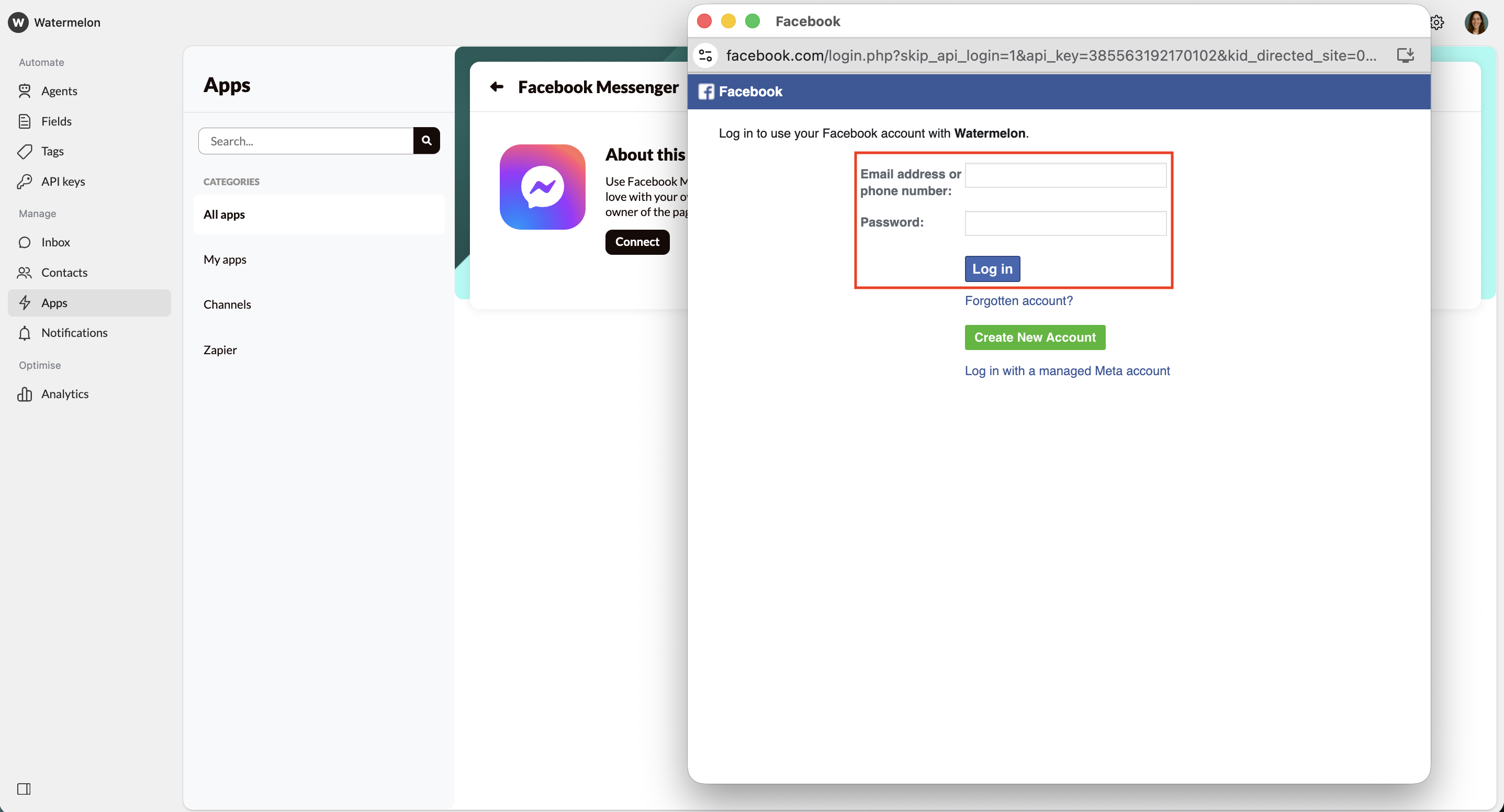The image size is (1504, 812).
Task: Open Analytics under Optimise
Action: [x=65, y=394]
